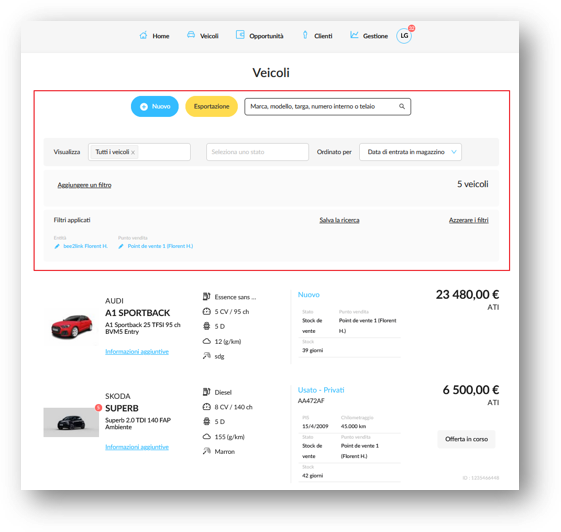Expand the Data di entrata in magazzino dropdown
This screenshot has width=561, height=532.
tap(410, 152)
